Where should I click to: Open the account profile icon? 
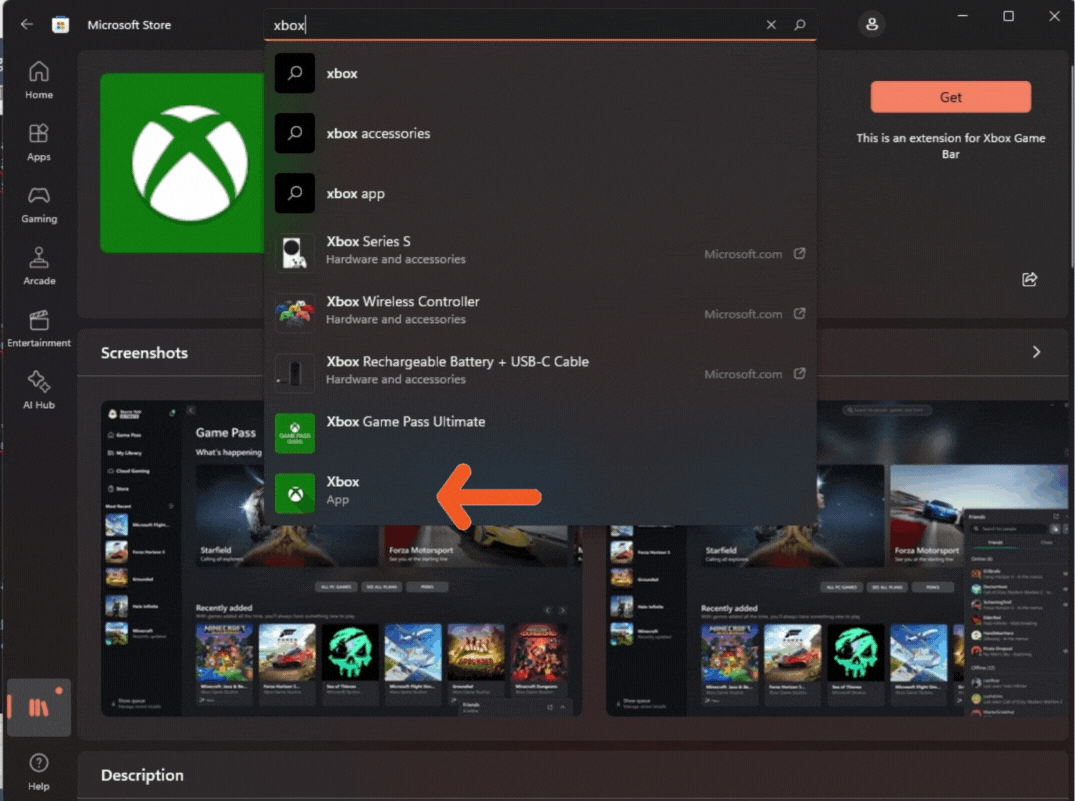coord(871,24)
